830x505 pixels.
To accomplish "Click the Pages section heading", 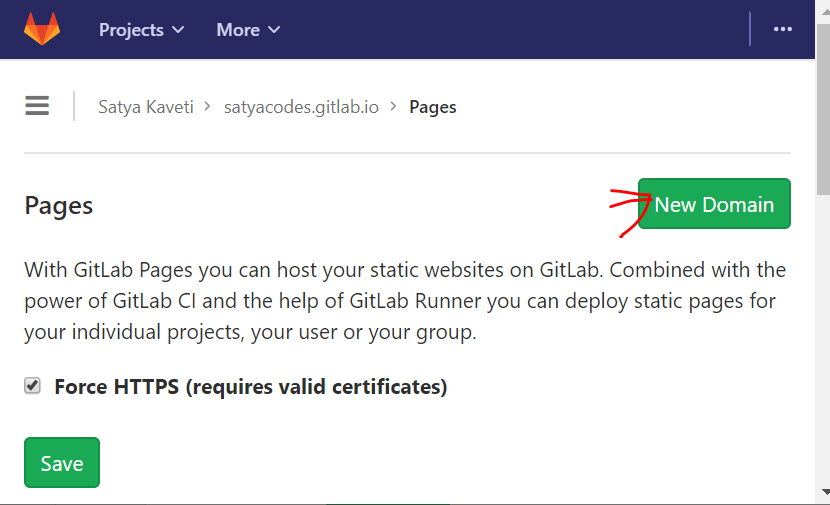I will click(x=58, y=205).
